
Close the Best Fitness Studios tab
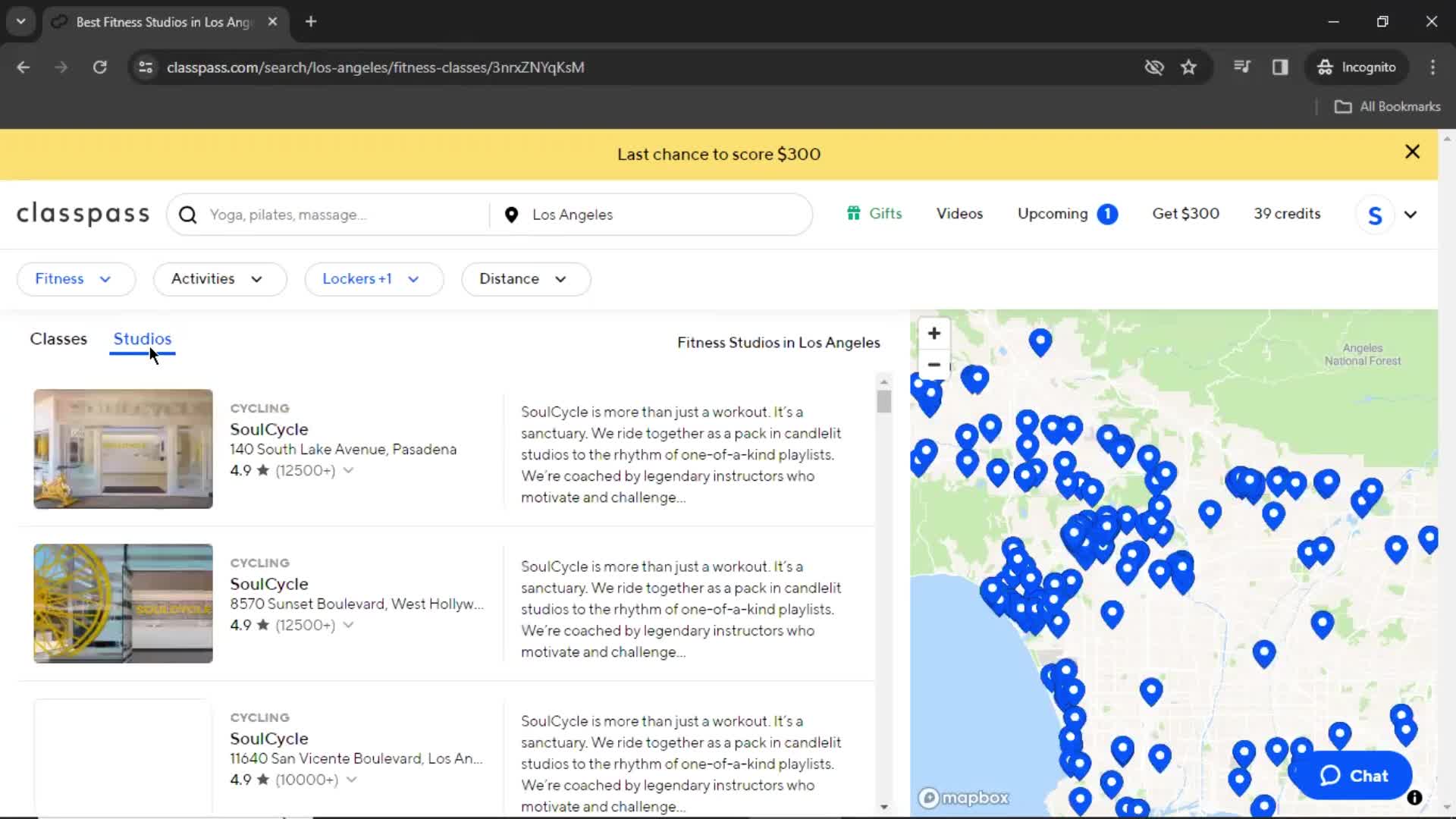(x=272, y=22)
